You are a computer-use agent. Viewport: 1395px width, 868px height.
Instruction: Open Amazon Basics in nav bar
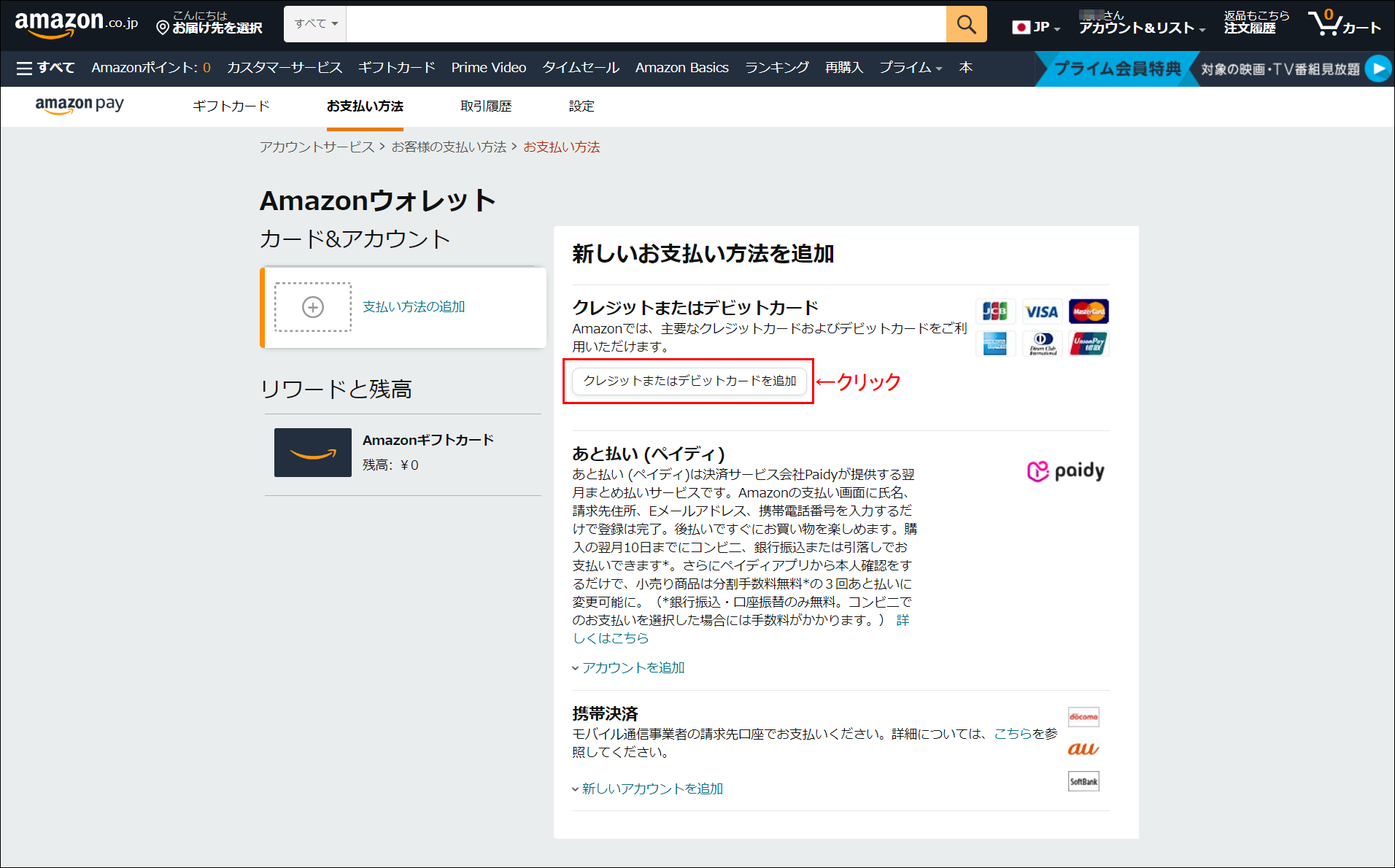[682, 68]
